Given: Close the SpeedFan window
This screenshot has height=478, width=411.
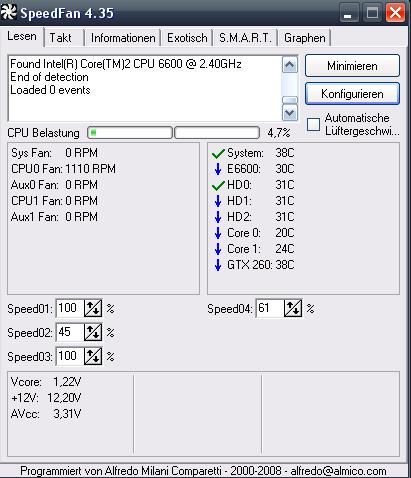Looking at the screenshot, I should 396,13.
